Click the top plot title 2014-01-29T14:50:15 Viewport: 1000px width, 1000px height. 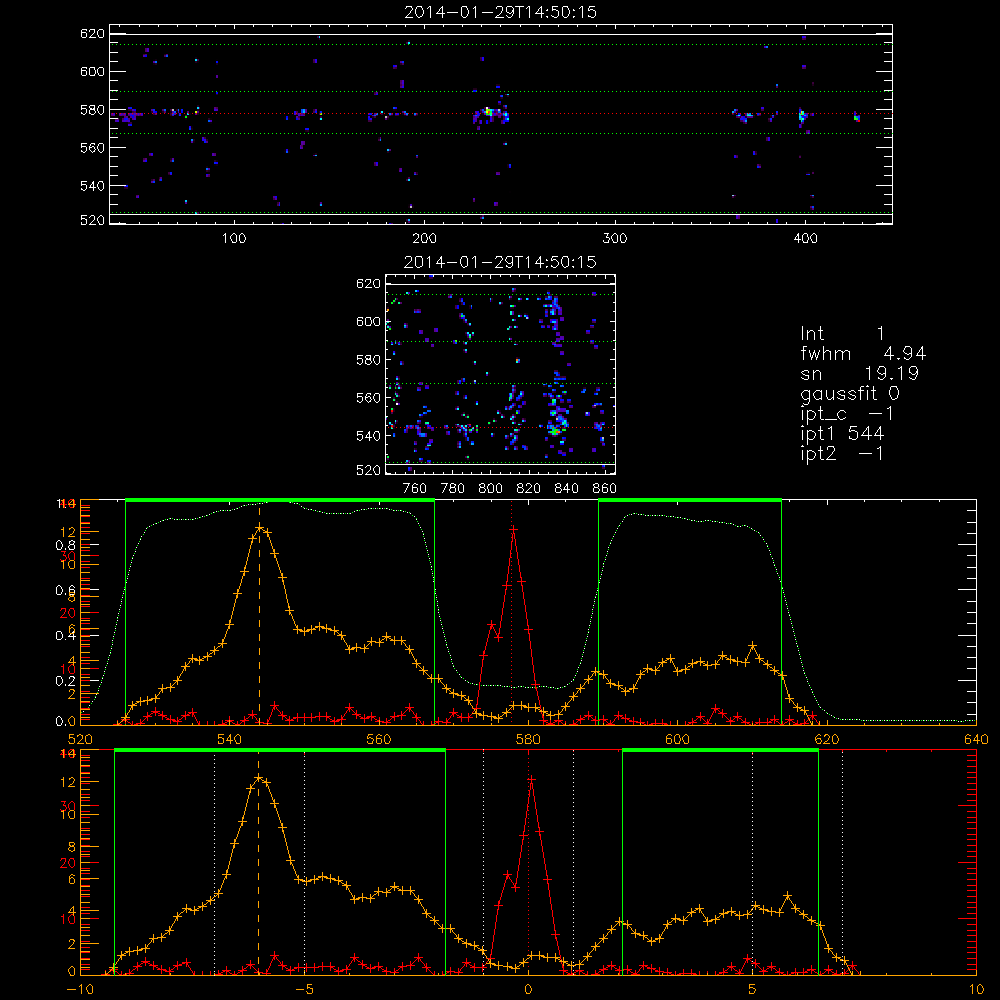501,12
